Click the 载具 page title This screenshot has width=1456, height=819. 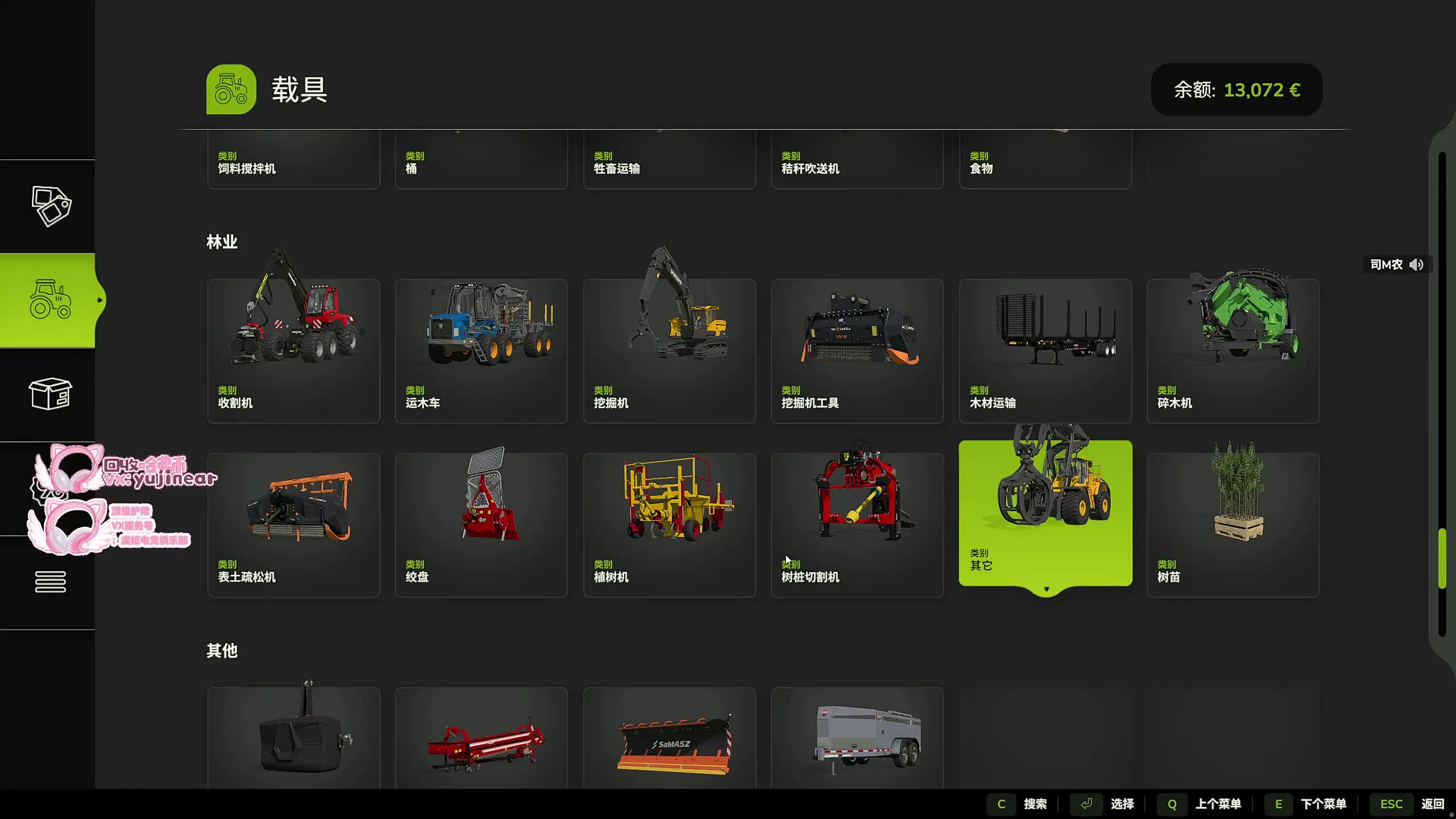[299, 90]
